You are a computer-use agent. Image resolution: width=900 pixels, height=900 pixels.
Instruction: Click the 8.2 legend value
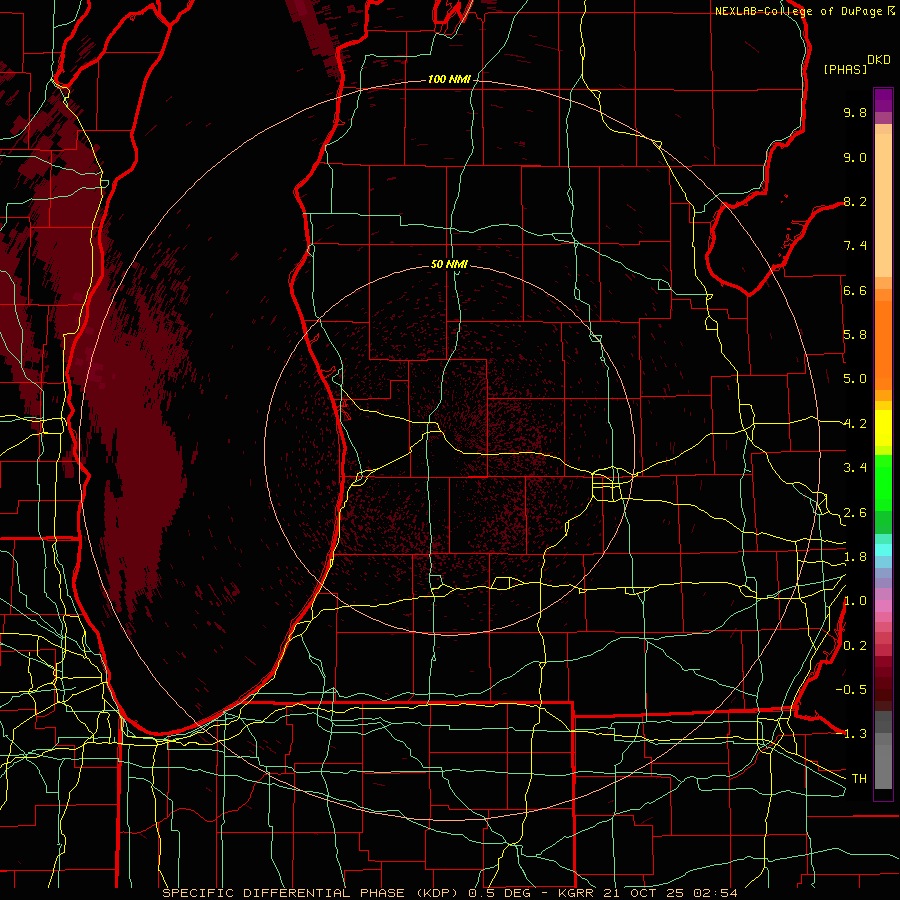[855, 201]
